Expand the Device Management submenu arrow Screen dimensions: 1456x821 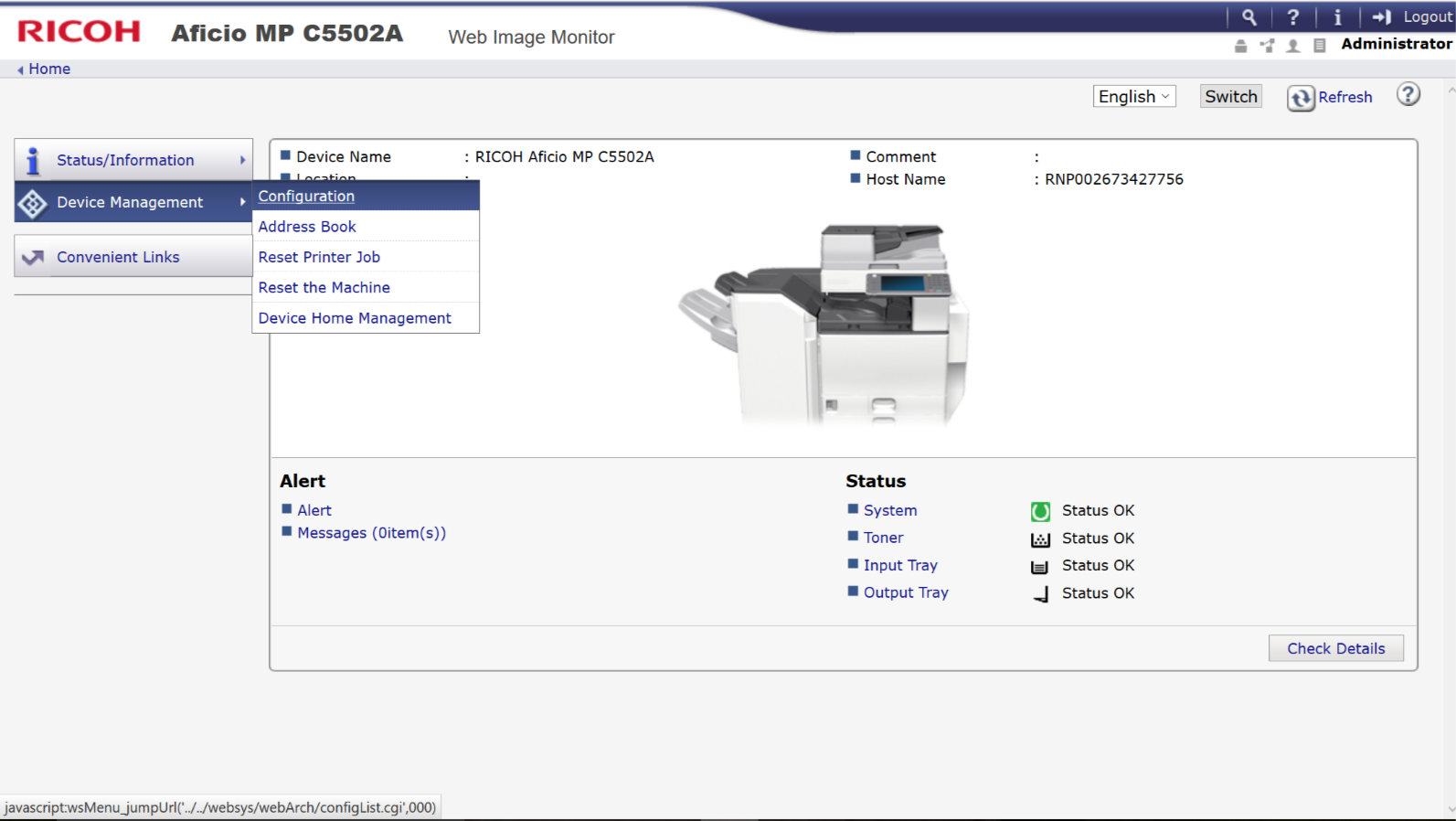242,202
